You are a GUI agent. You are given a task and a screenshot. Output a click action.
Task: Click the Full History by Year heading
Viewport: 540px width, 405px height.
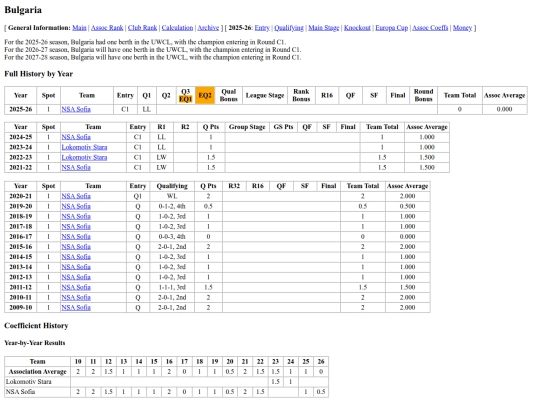tap(39, 74)
